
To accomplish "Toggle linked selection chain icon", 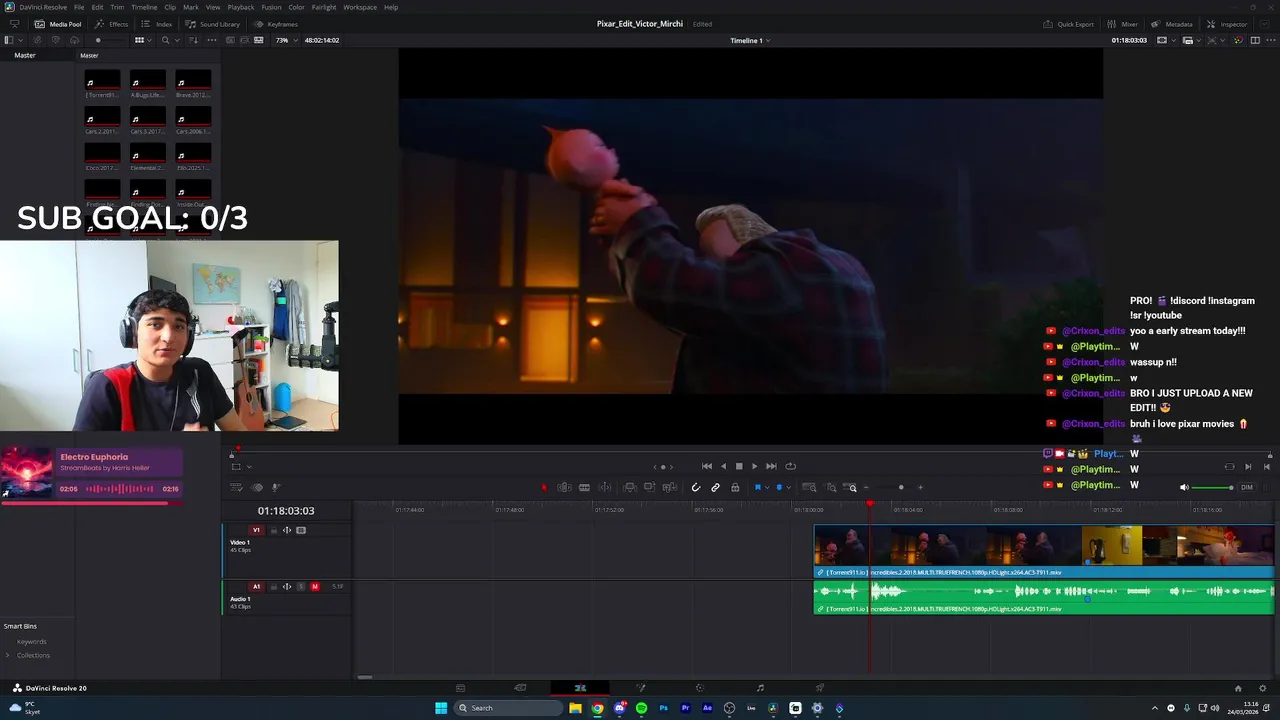I will (x=715, y=487).
